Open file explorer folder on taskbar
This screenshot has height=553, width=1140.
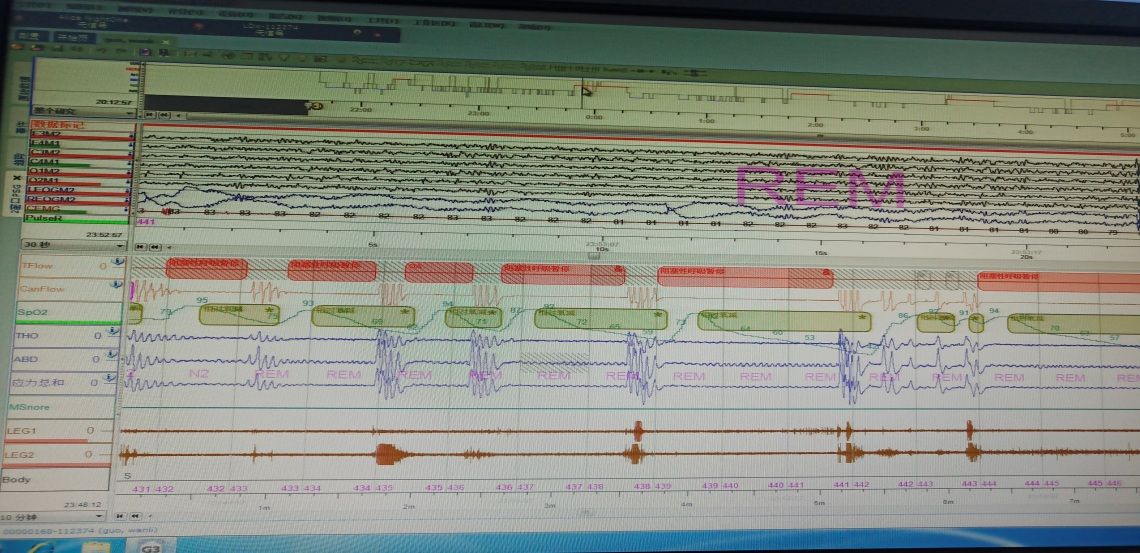(95, 547)
